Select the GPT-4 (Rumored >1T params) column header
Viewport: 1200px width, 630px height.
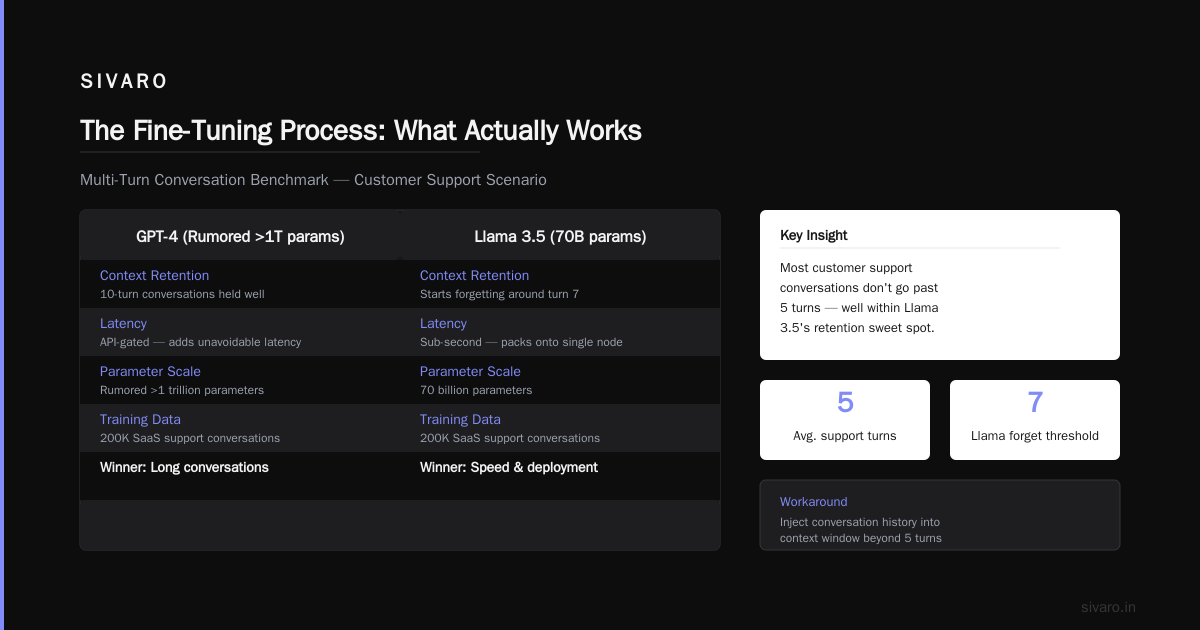tap(240, 237)
